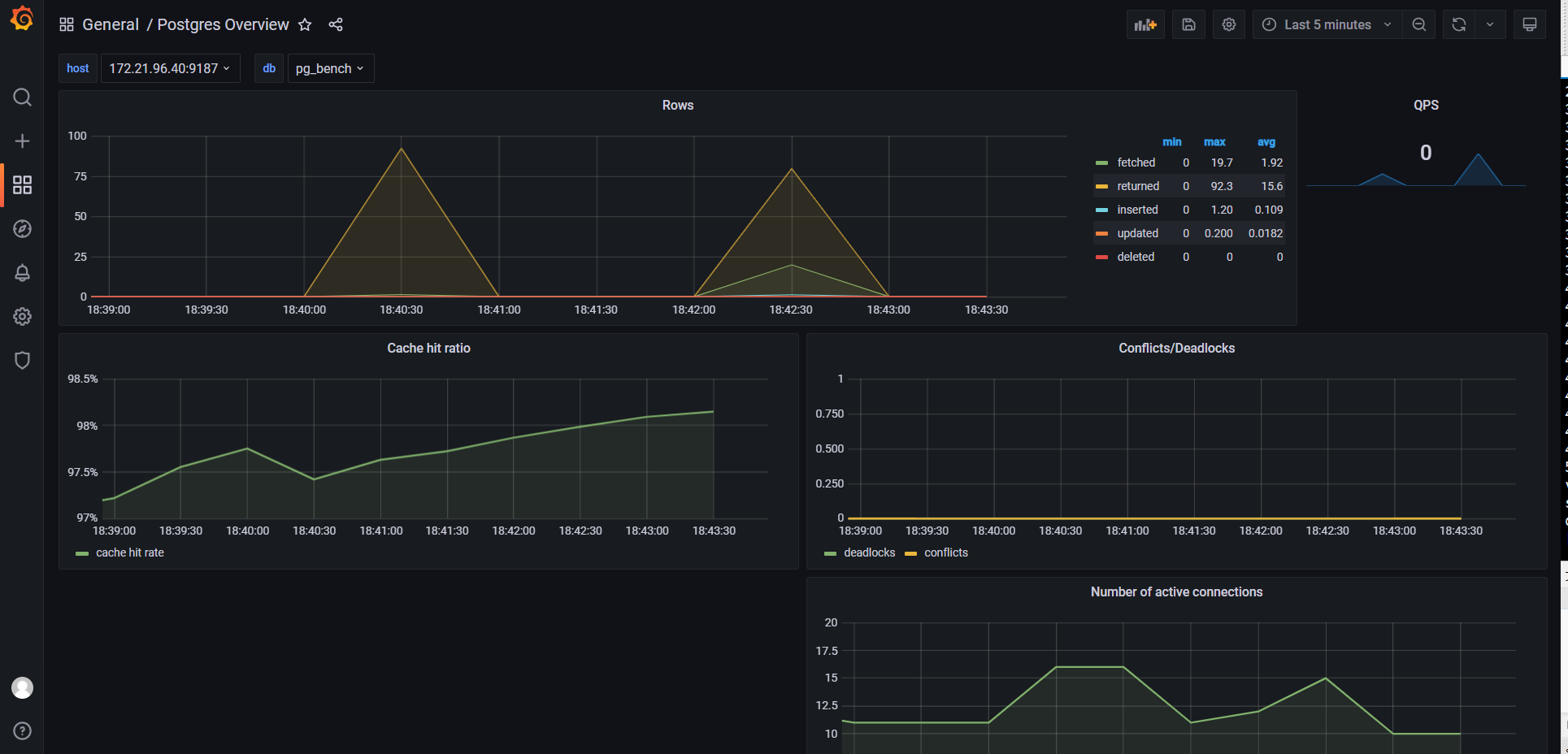
Task: Click the General folder breadcrumb link
Action: (x=111, y=24)
